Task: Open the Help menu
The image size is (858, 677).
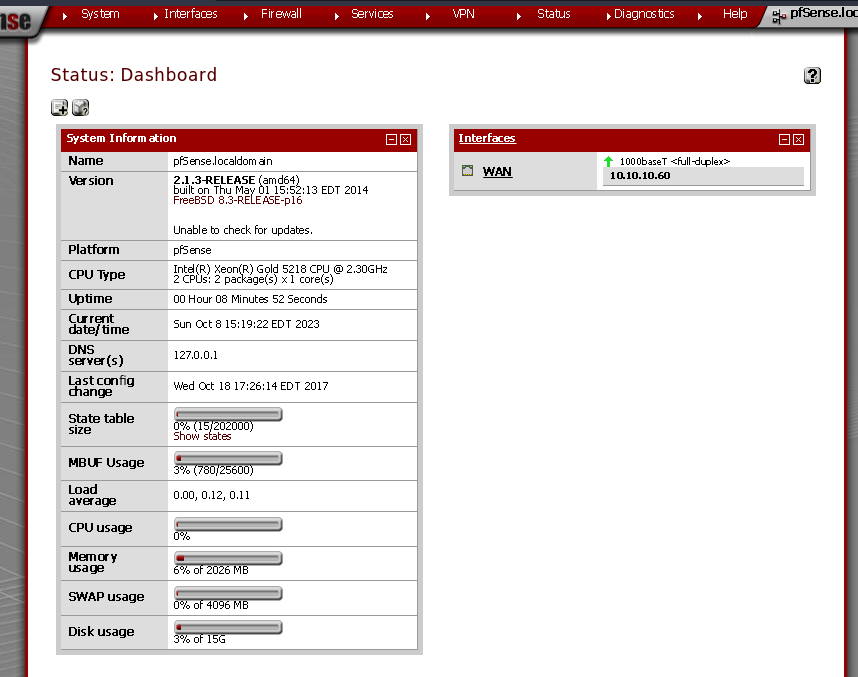Action: 735,14
